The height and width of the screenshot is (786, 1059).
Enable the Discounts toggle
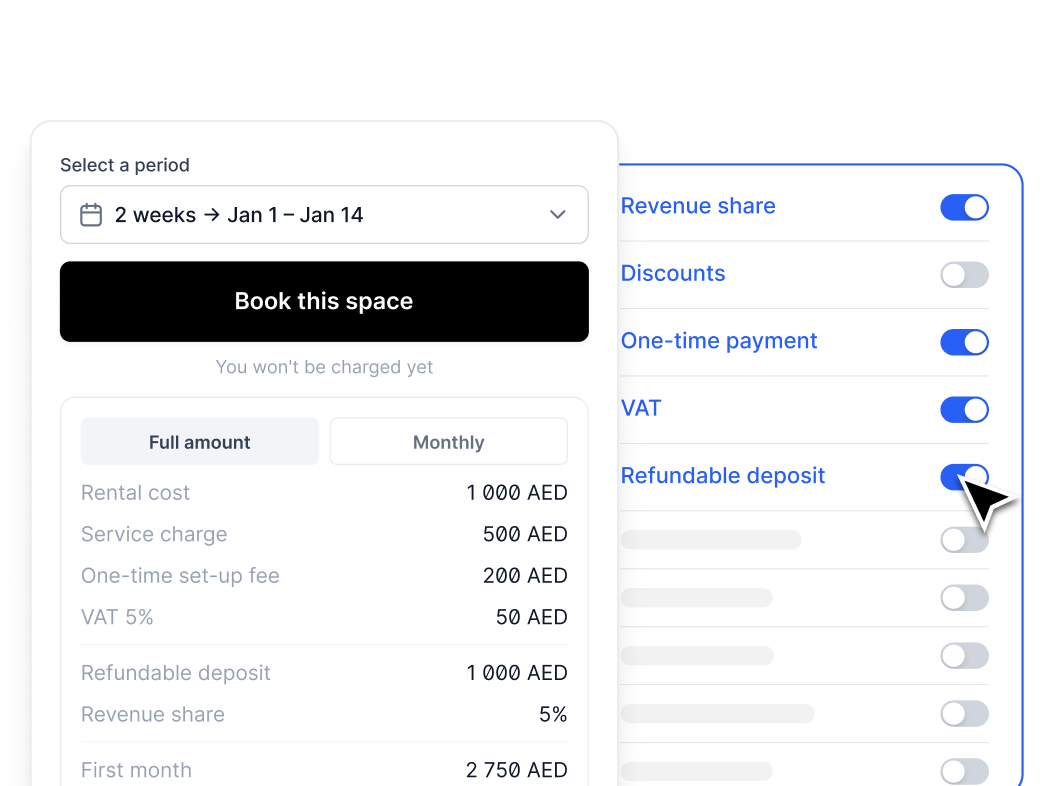(964, 275)
